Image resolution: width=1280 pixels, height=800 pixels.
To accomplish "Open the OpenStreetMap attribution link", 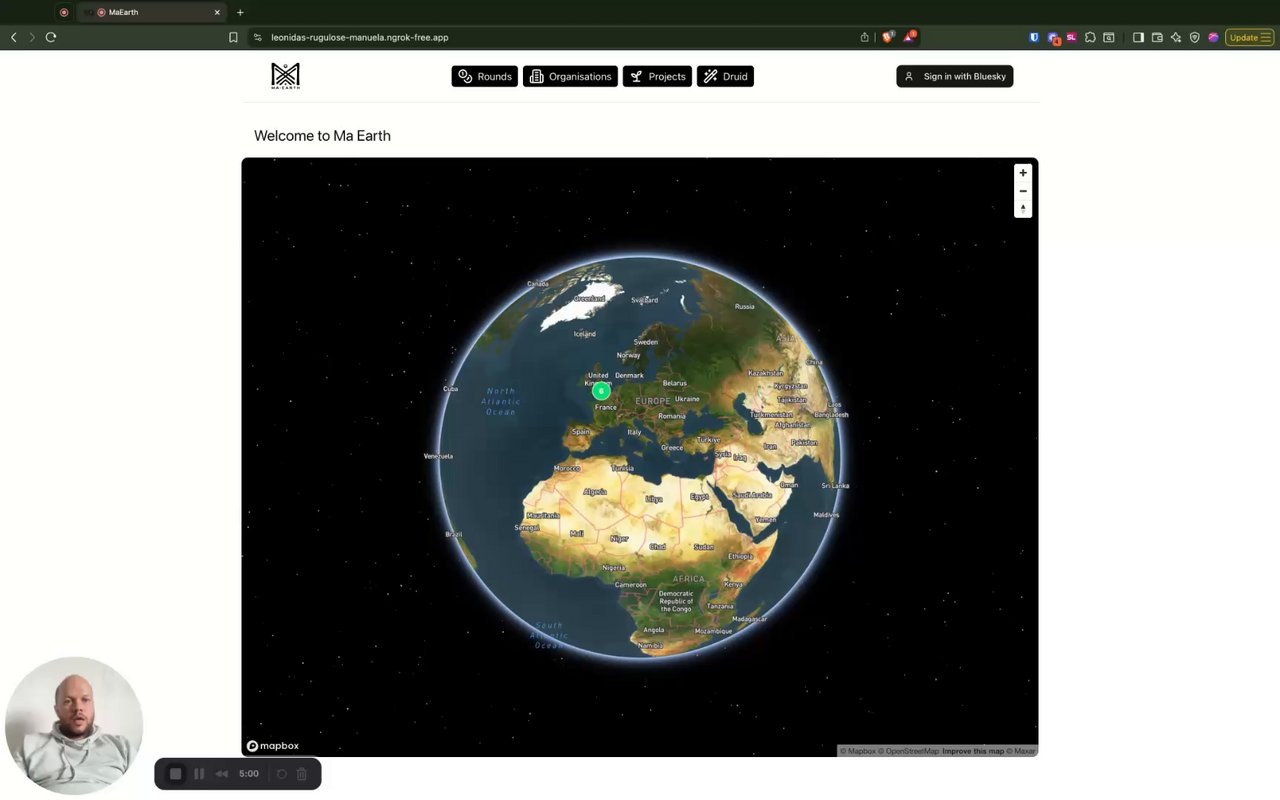I will [909, 751].
